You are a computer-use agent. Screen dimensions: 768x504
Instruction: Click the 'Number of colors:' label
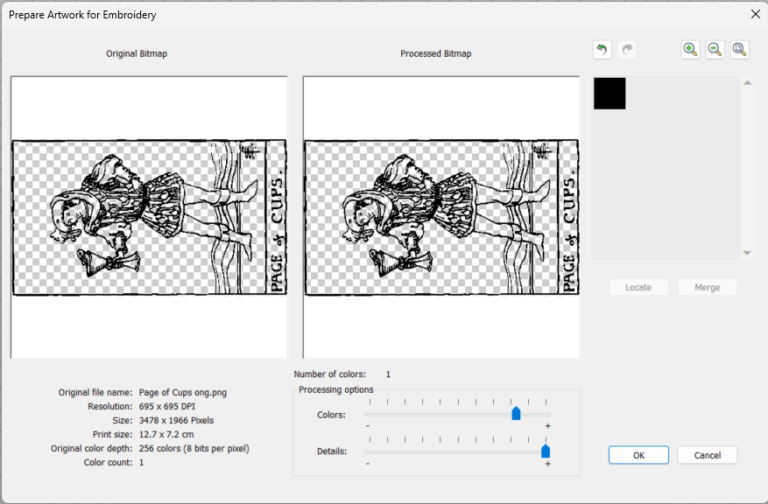tap(330, 374)
